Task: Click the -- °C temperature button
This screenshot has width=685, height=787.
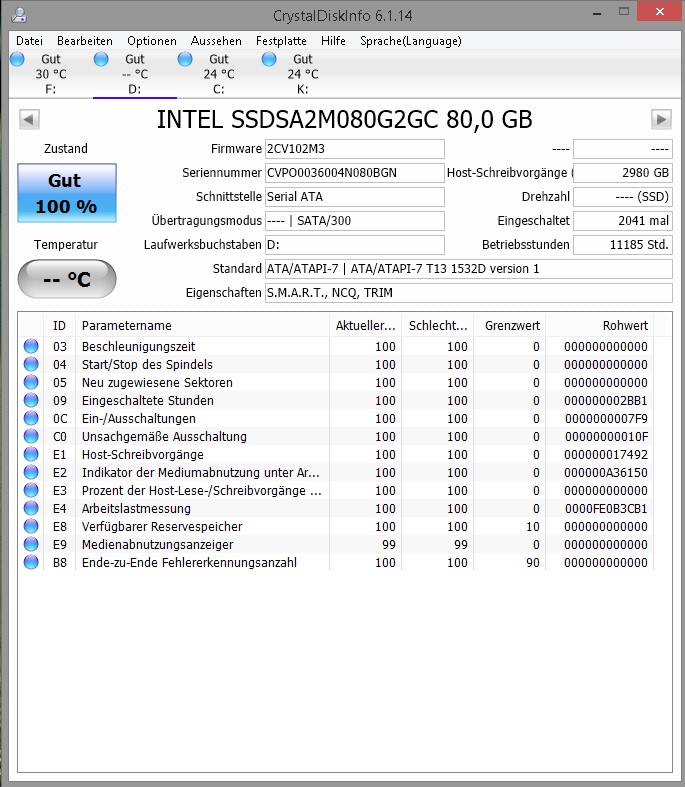Action: tap(67, 279)
